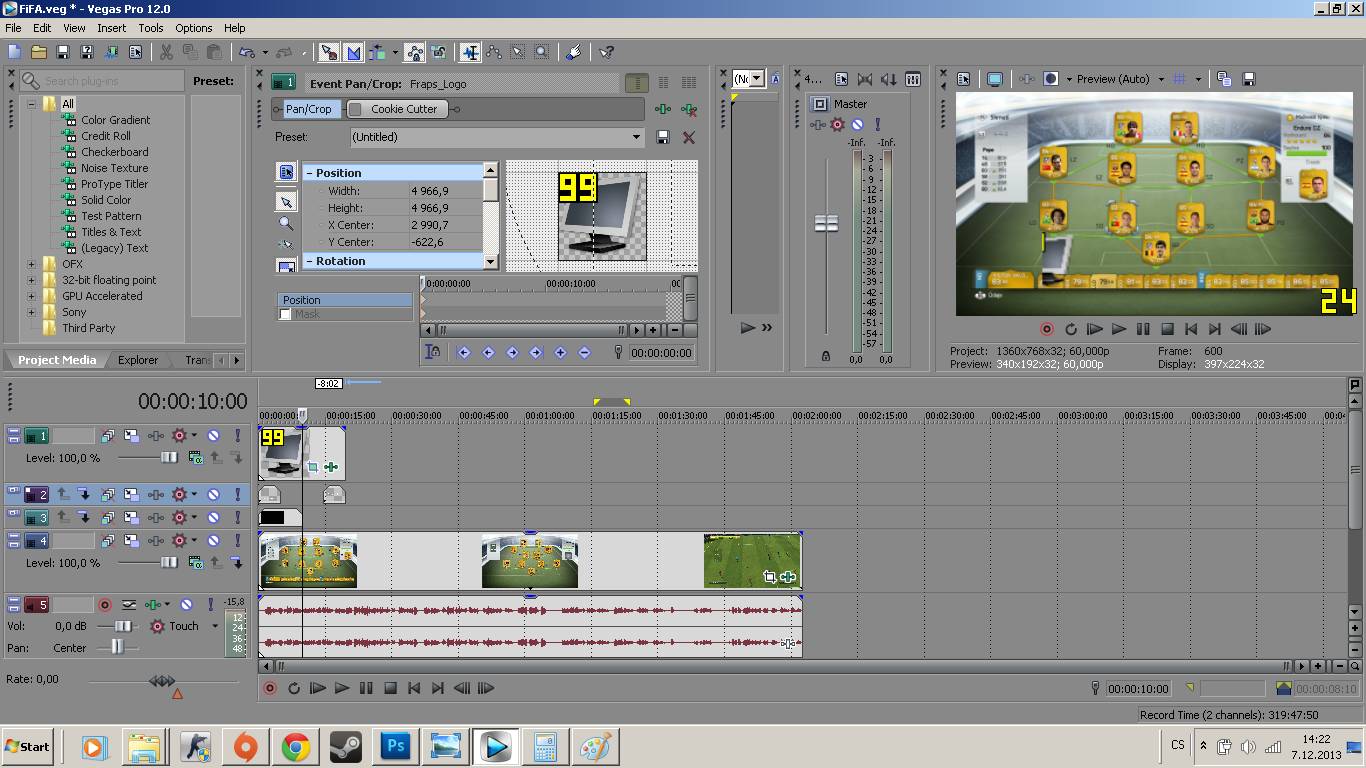Select Titles & Text generator
This screenshot has width=1366, height=768.
(x=111, y=232)
